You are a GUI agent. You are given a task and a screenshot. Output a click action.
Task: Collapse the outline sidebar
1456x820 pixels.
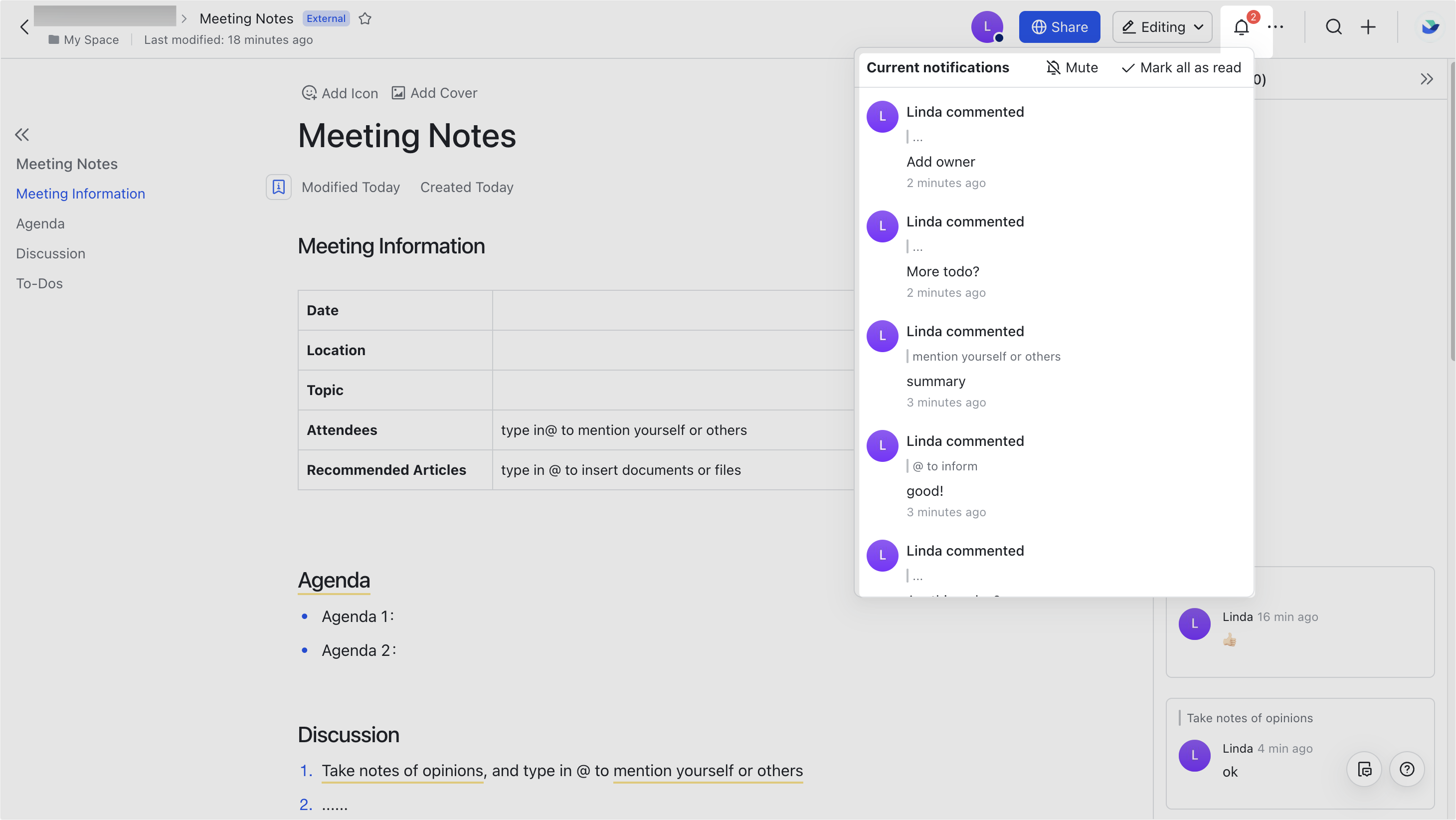tap(22, 135)
